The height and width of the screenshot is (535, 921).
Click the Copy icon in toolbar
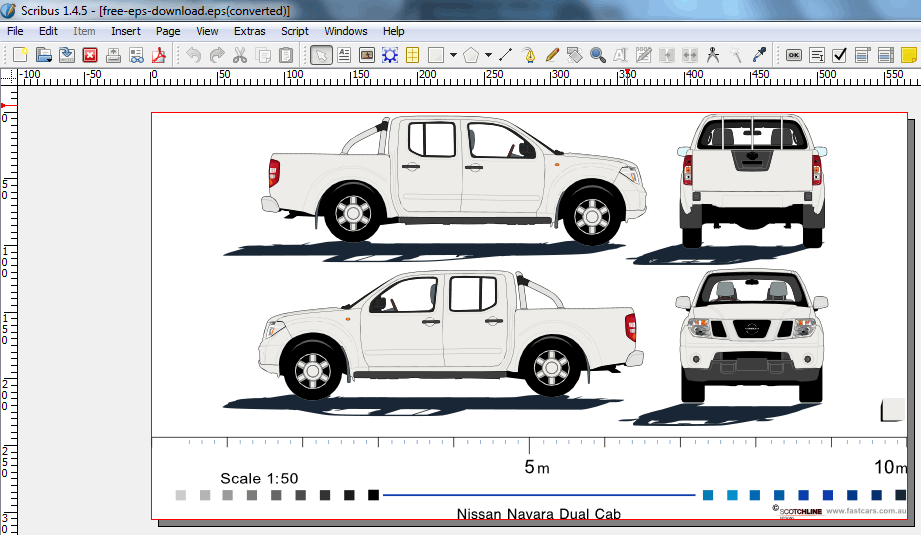click(x=263, y=55)
